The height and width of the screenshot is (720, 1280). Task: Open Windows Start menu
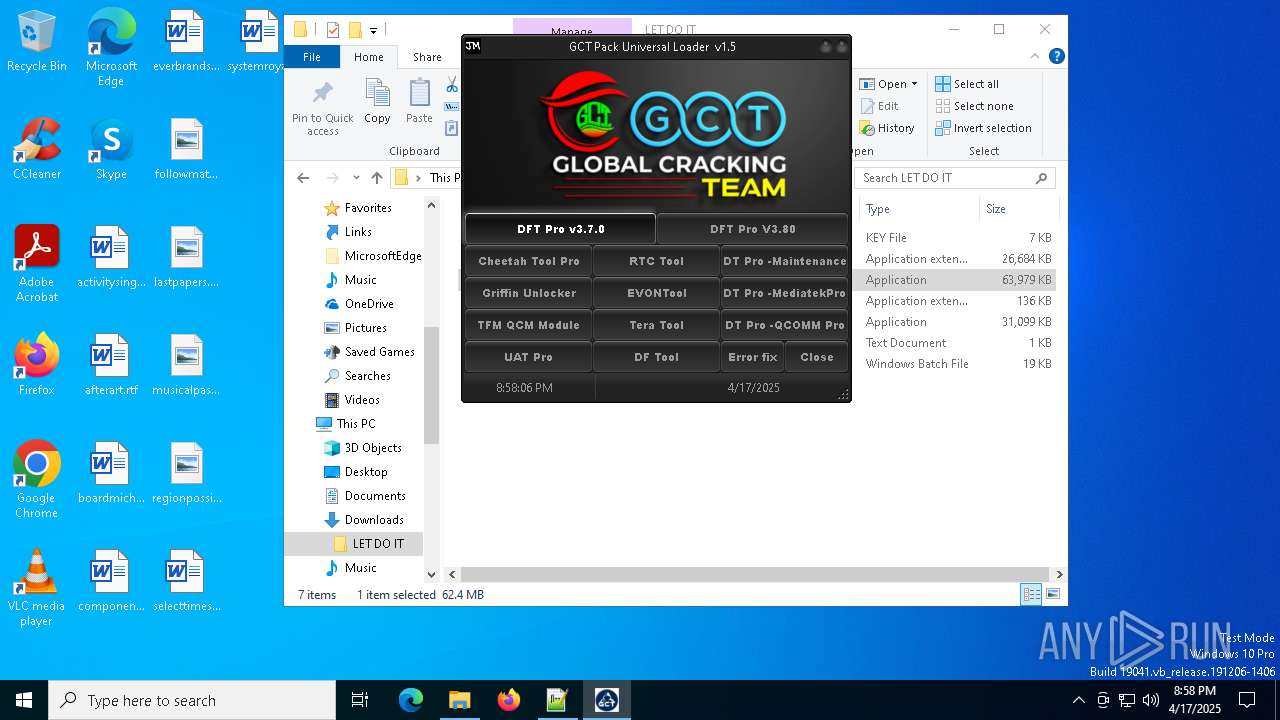pyautogui.click(x=24, y=700)
